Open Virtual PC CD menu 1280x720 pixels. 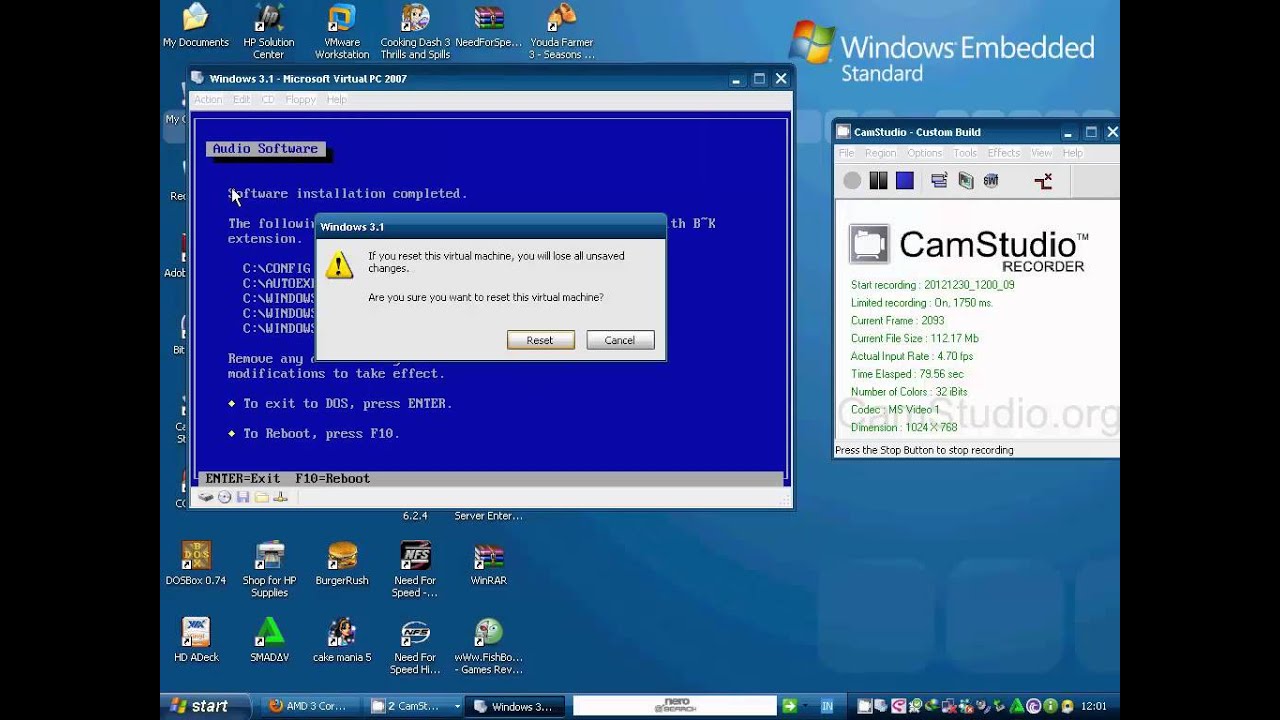(x=268, y=100)
